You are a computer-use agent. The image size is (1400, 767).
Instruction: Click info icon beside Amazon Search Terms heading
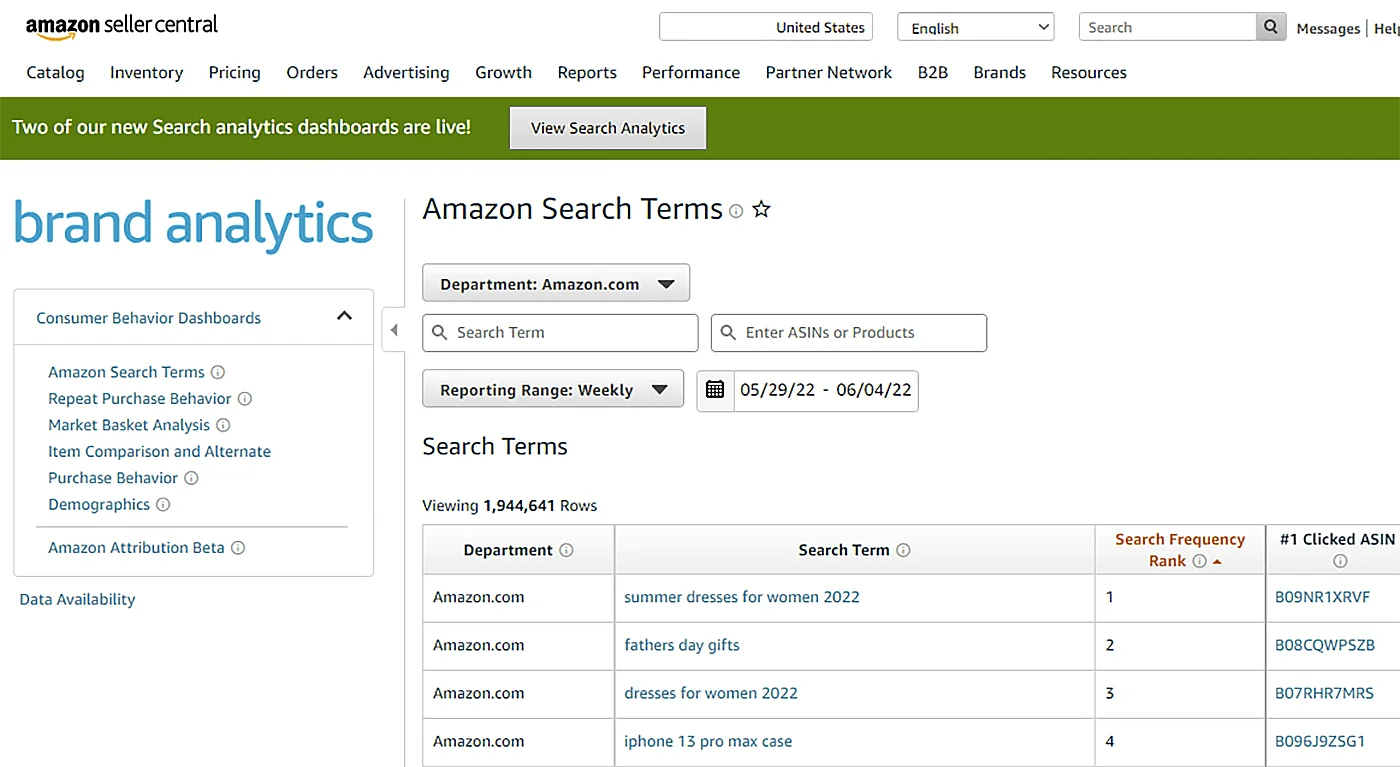[x=736, y=211]
